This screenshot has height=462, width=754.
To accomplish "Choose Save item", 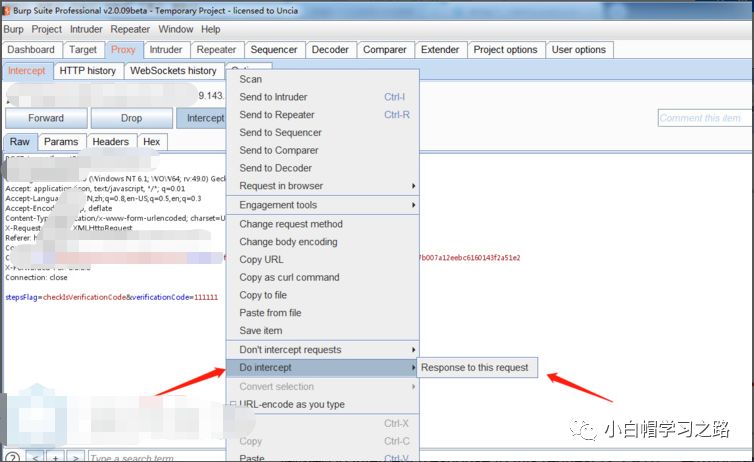I will (x=323, y=331).
